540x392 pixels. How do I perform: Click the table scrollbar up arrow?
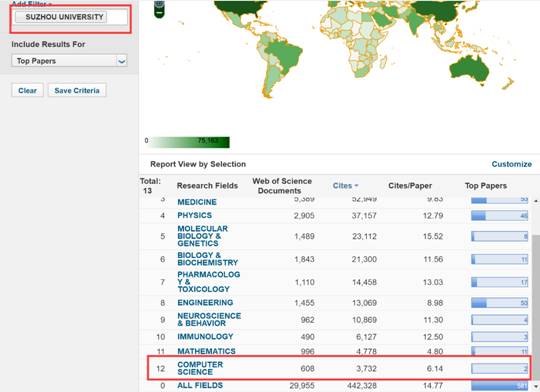536,200
